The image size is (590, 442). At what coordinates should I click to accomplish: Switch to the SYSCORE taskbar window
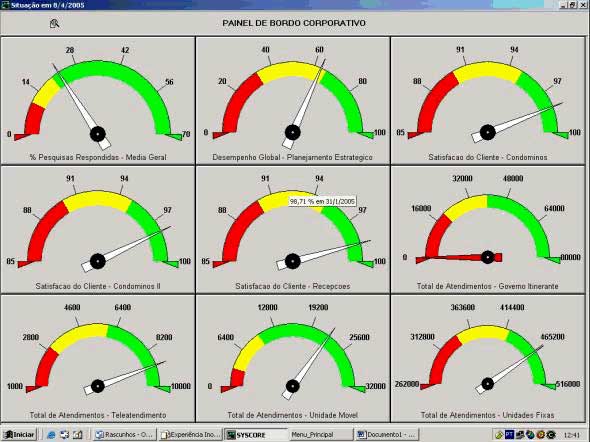click(256, 434)
